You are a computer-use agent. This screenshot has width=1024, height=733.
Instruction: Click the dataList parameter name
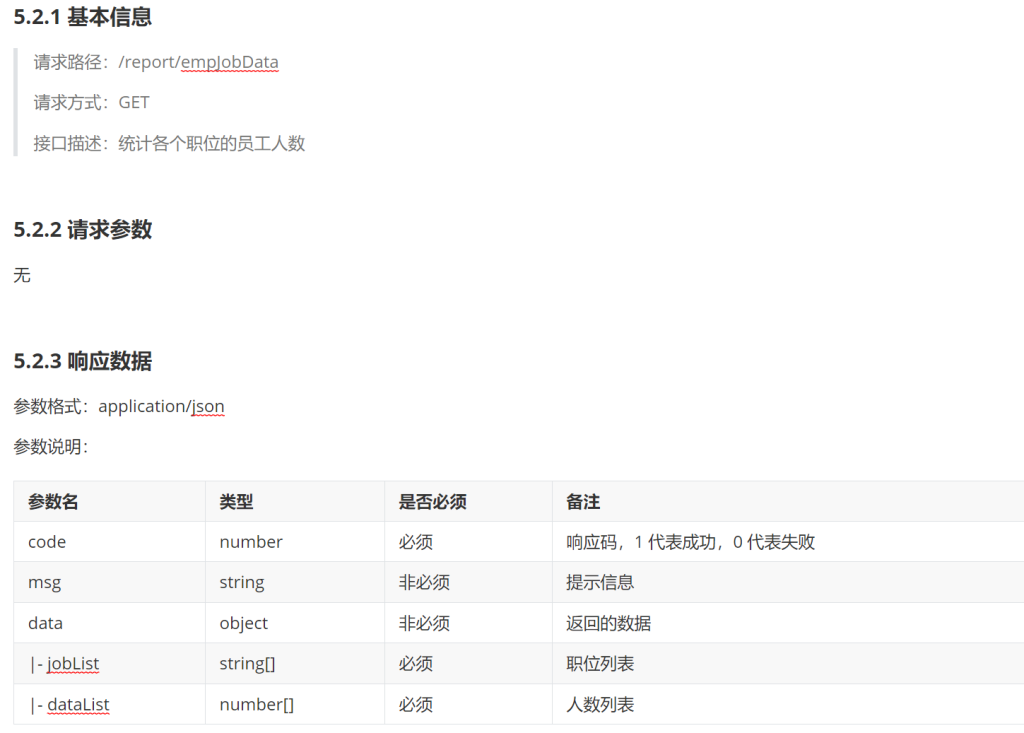tap(78, 705)
